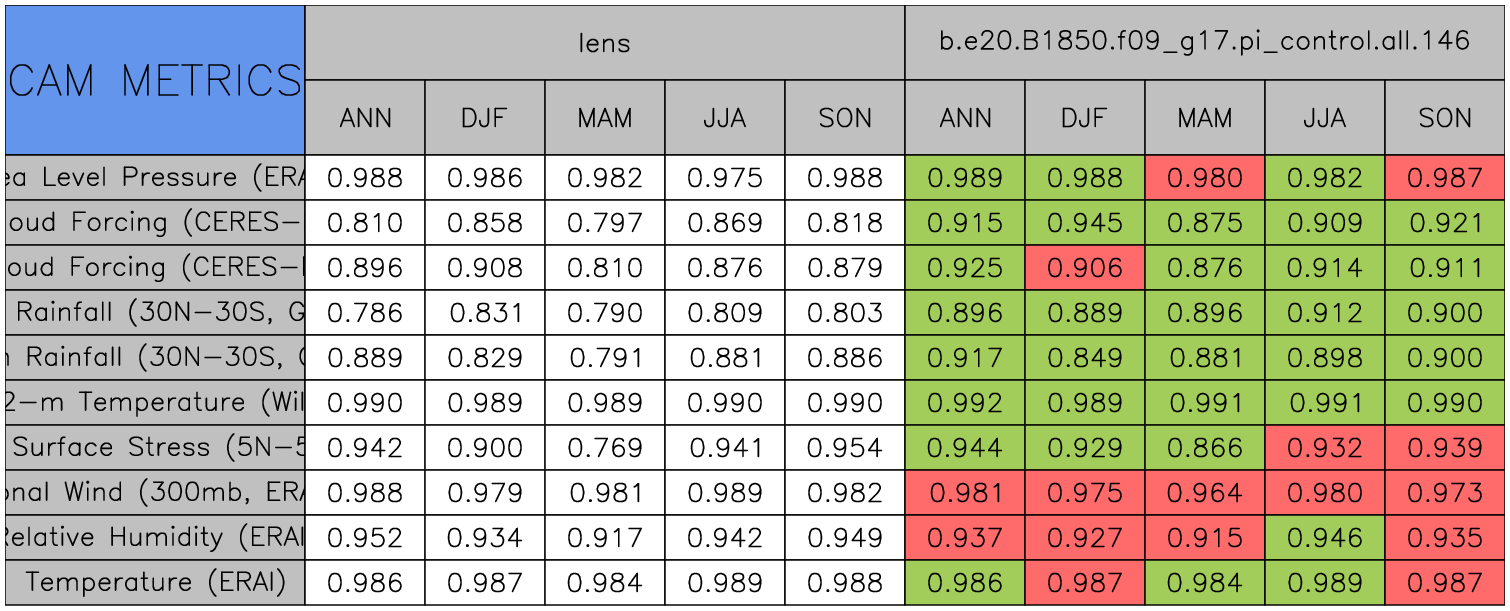Click the red cell with value 0.932

pos(1324,447)
